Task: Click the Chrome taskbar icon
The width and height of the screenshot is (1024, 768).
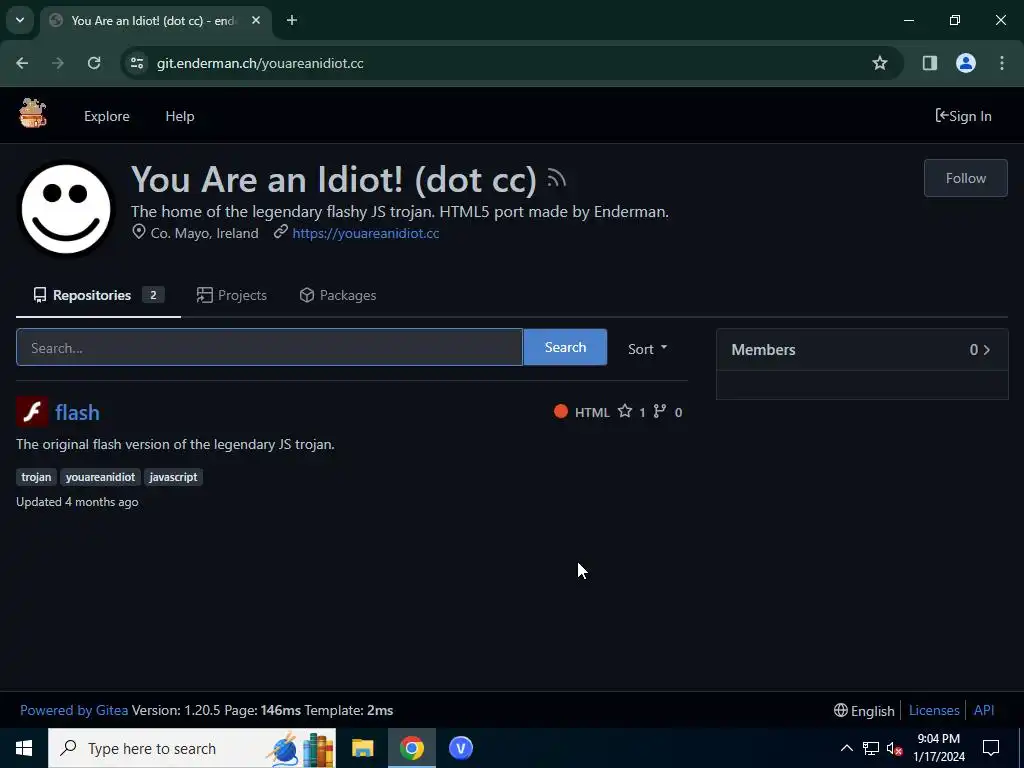Action: click(x=411, y=748)
